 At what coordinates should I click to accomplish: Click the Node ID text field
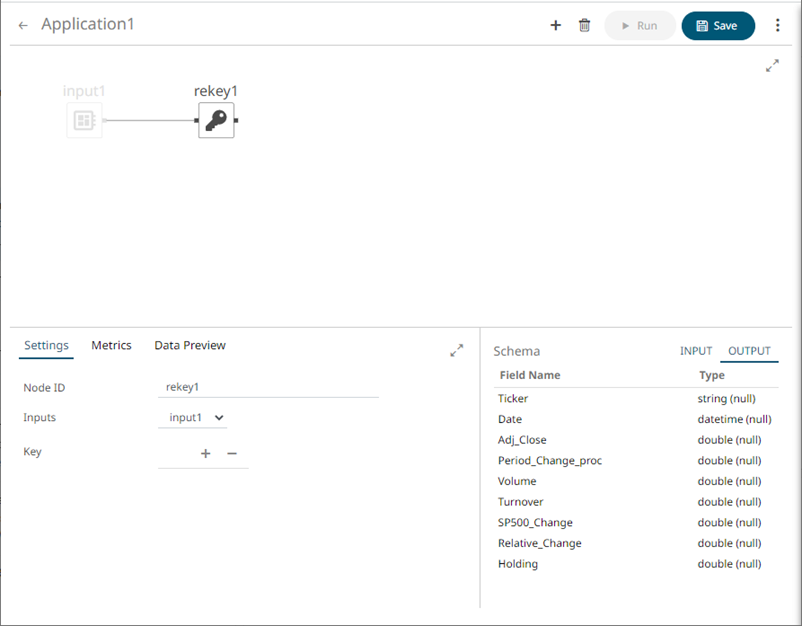268,388
